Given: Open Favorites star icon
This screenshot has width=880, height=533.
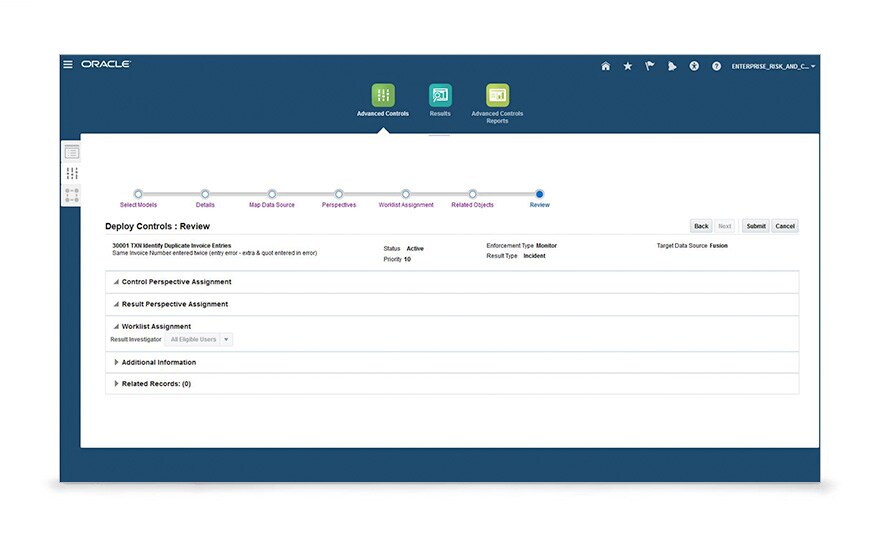Looking at the screenshot, I should click(627, 66).
